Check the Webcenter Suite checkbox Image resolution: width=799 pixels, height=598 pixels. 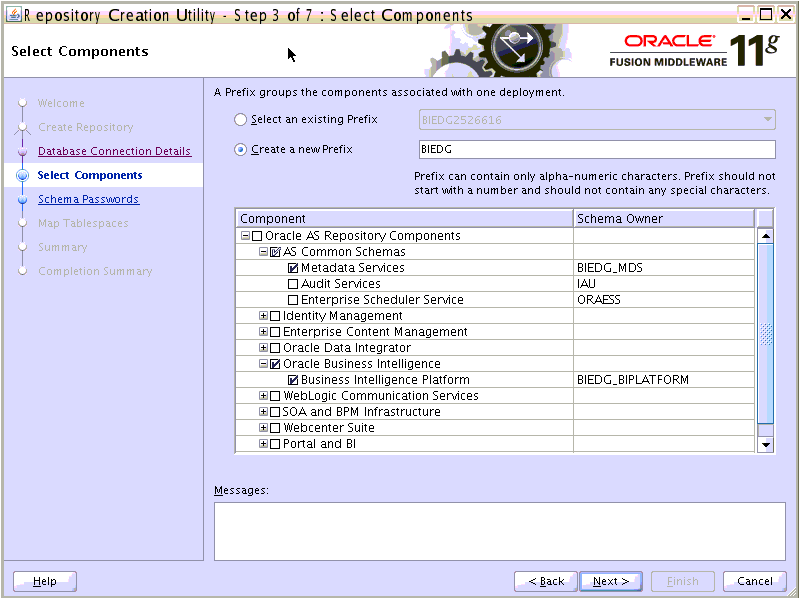click(275, 428)
